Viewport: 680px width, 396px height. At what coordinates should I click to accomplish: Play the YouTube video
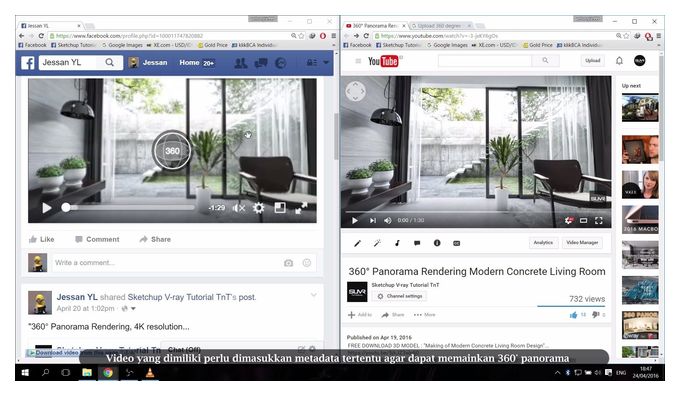click(x=355, y=220)
